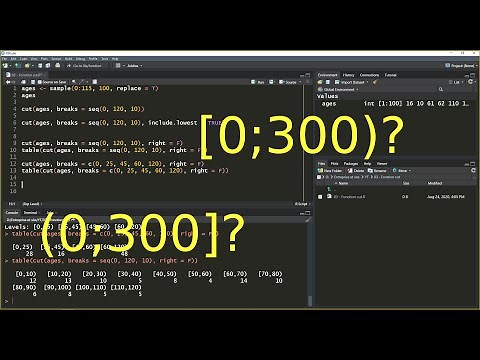Click the refresh icon in Files pane
Viewport: 480px width, 360px height.
pyautogui.click(x=473, y=170)
